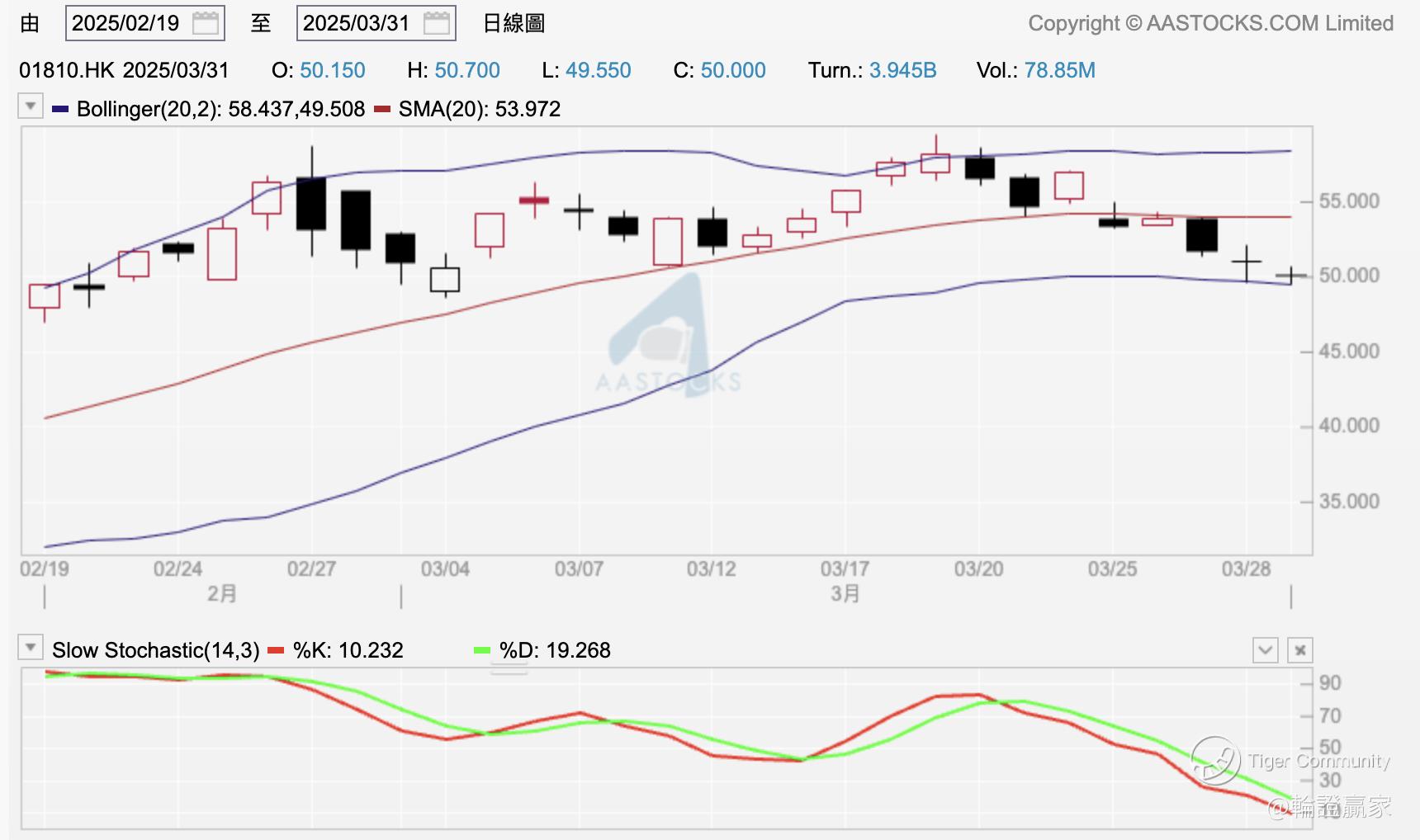Click the 03/20 date axis label
Screen dimensions: 1420x840
pos(978,569)
